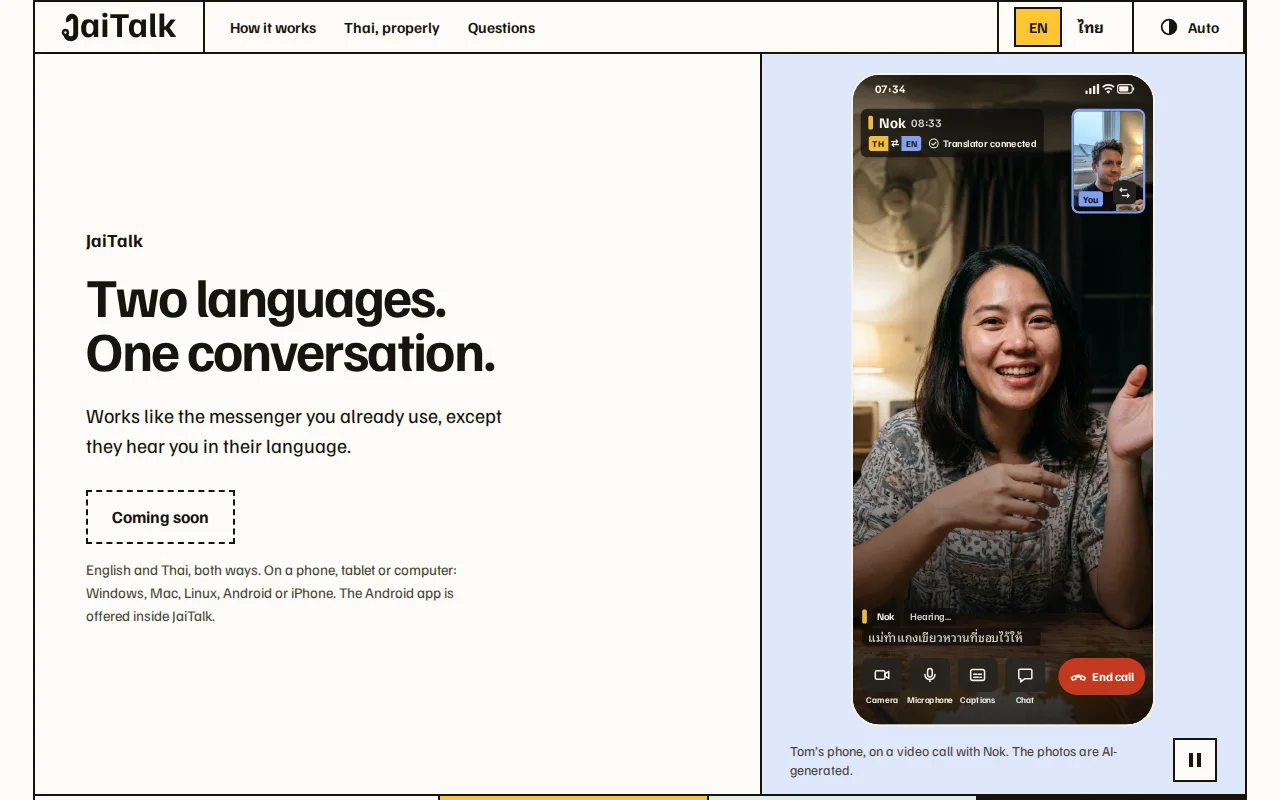Click the Two languages. One conversation. headline
The image size is (1280, 800).
[291, 327]
